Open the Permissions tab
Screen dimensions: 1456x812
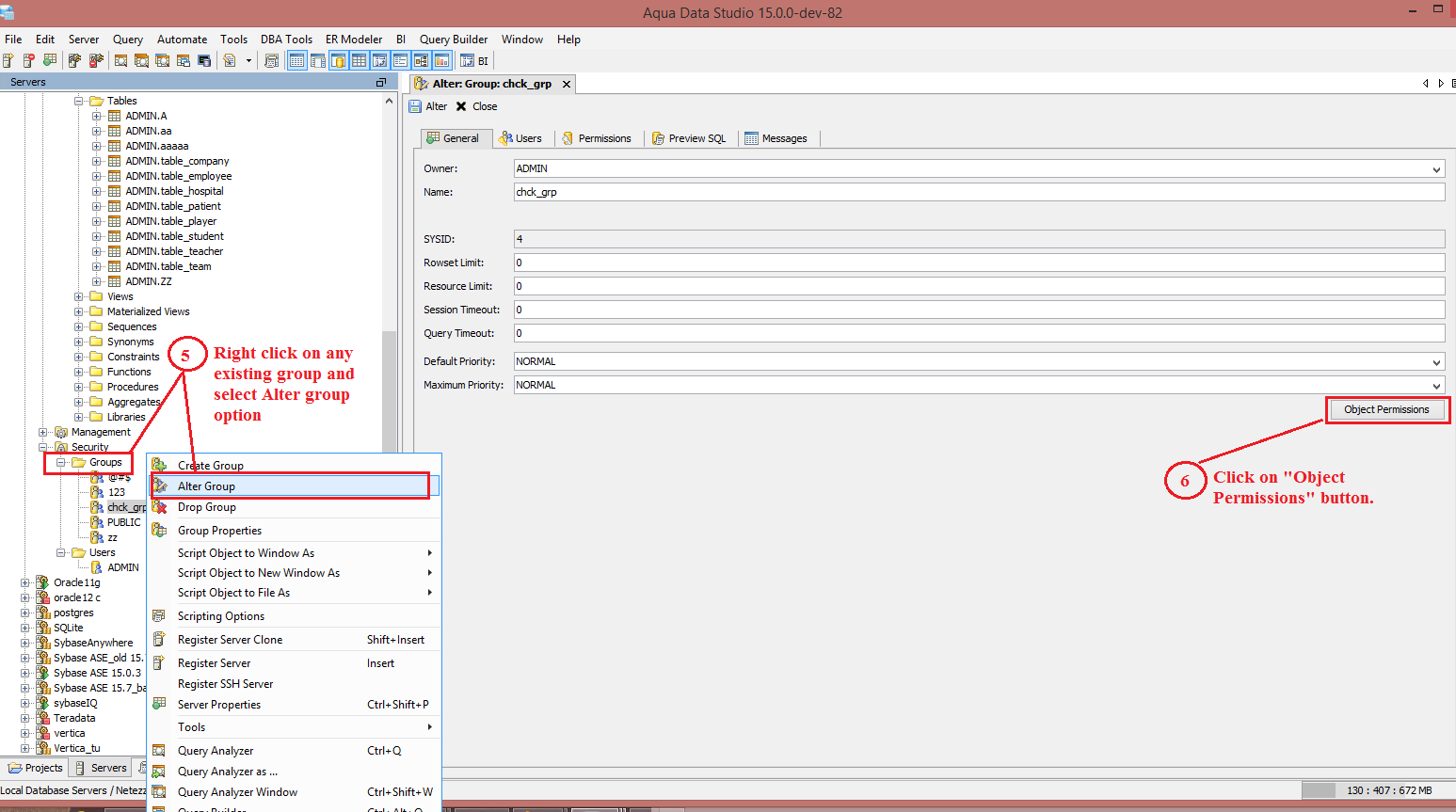[x=597, y=138]
